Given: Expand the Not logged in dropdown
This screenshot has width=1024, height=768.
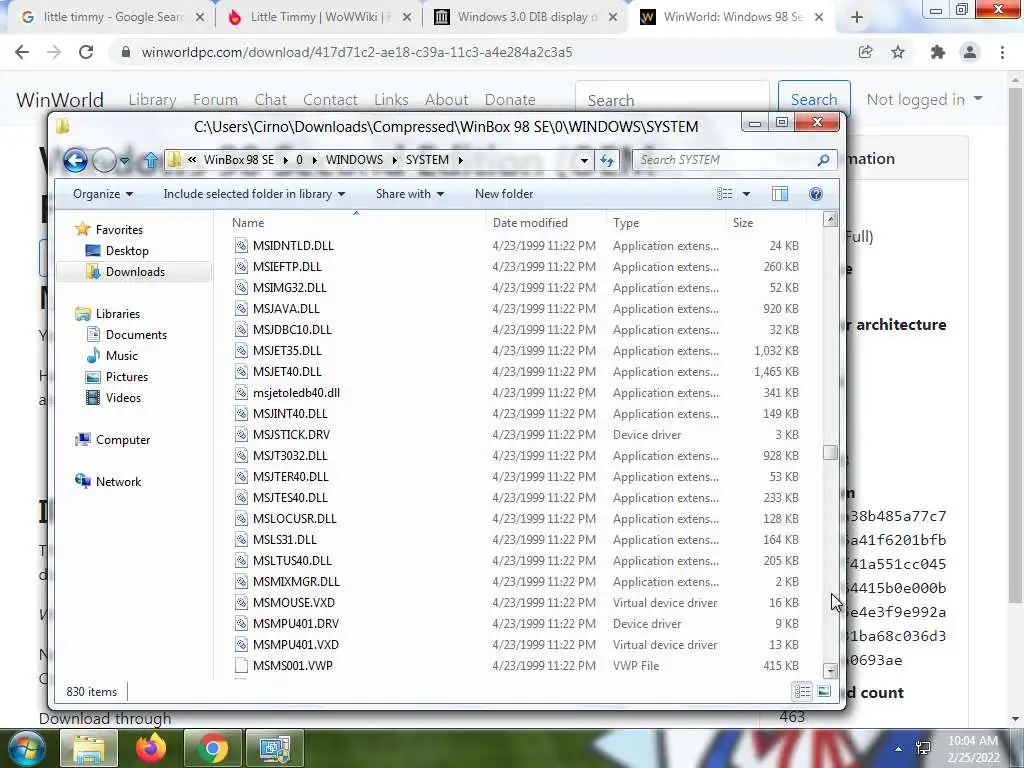Looking at the screenshot, I should 924,99.
